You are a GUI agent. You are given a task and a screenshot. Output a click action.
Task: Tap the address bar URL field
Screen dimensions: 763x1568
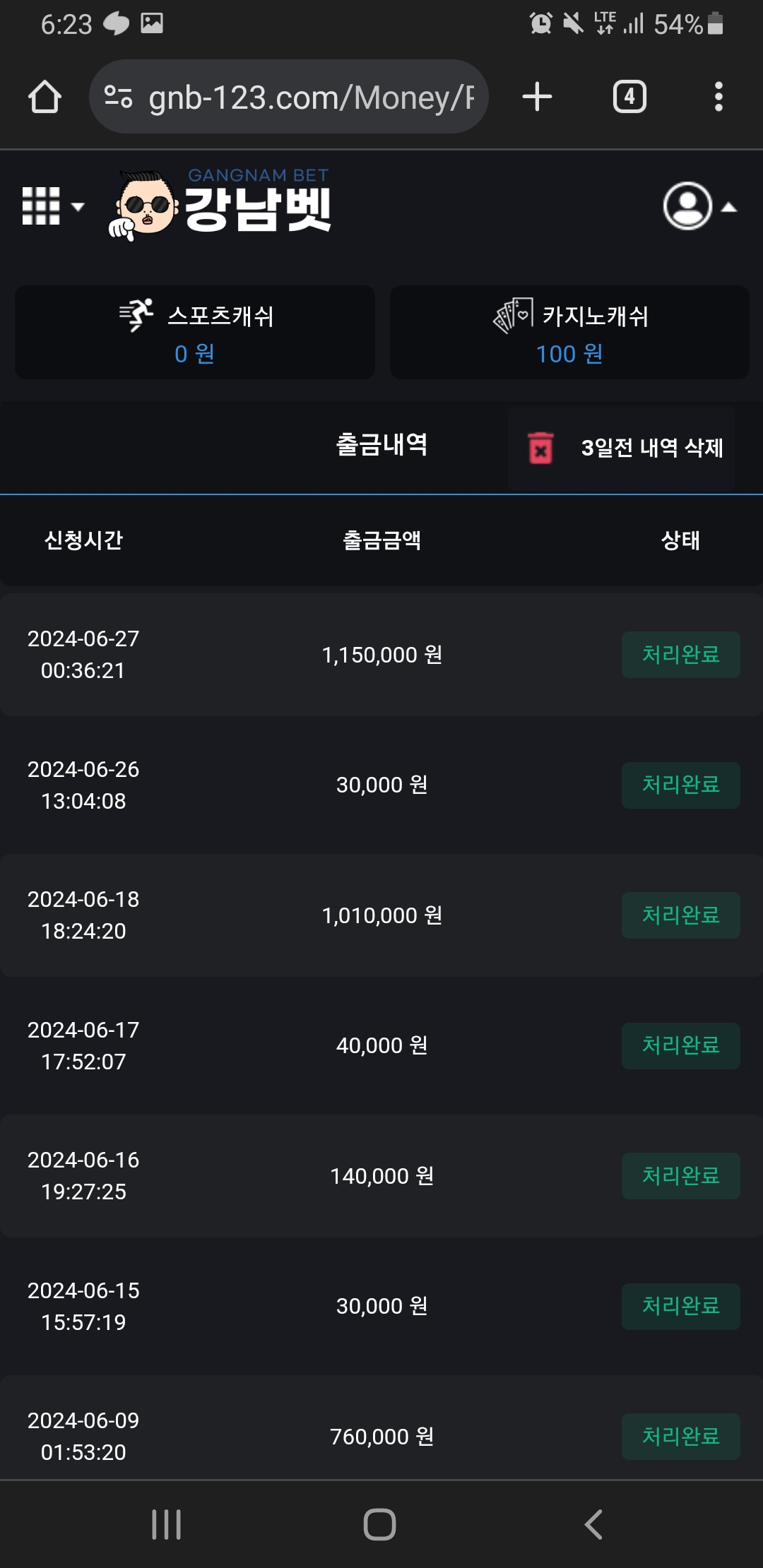coord(311,97)
